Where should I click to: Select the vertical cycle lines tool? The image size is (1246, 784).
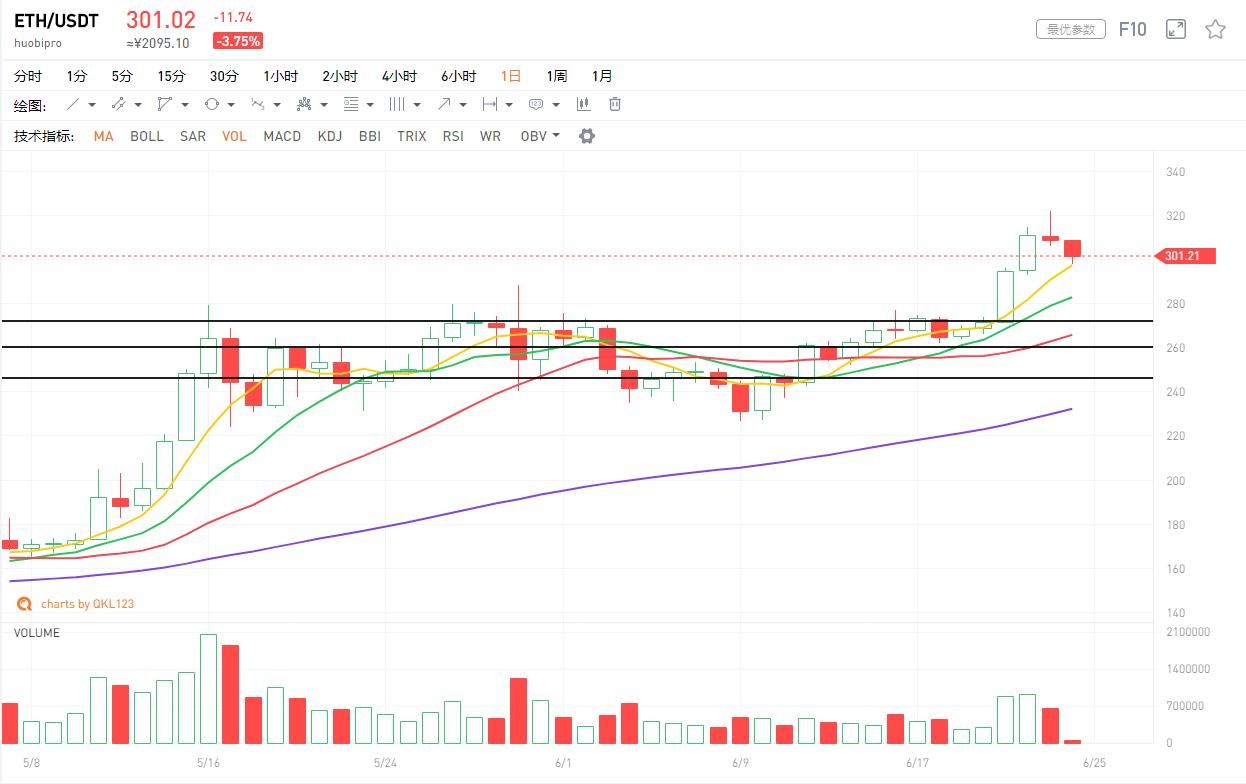pyautogui.click(x=397, y=105)
